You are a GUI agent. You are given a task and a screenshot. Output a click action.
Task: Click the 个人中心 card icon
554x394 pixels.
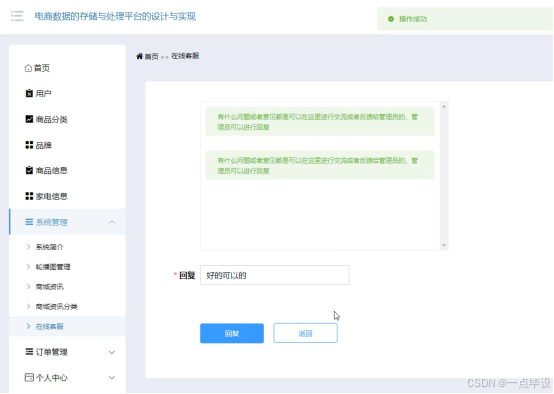tap(29, 377)
